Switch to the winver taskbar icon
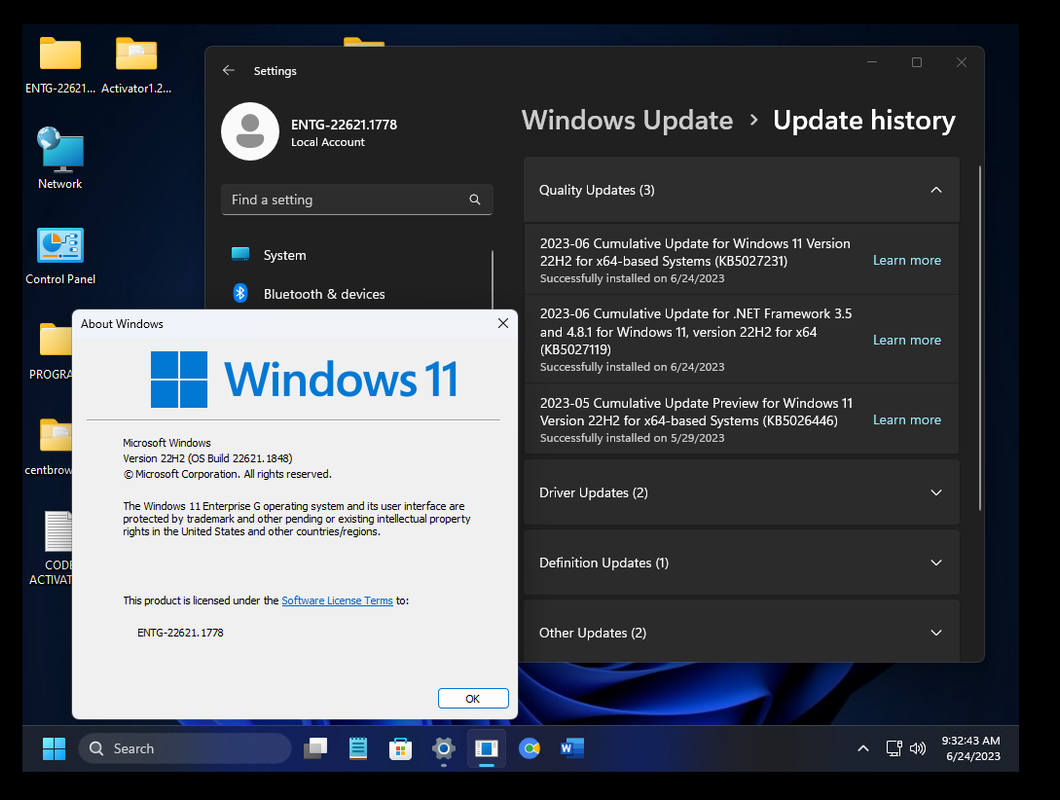Screen dimensions: 1060x800 pyautogui.click(x=487, y=749)
